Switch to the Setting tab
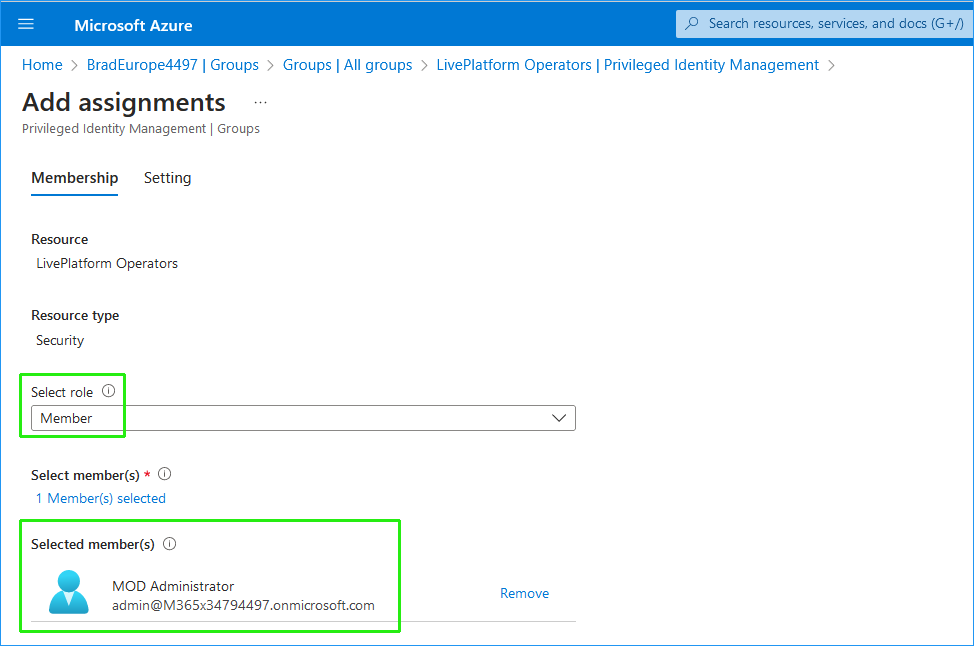Screen dimensions: 974x646 [x=168, y=178]
